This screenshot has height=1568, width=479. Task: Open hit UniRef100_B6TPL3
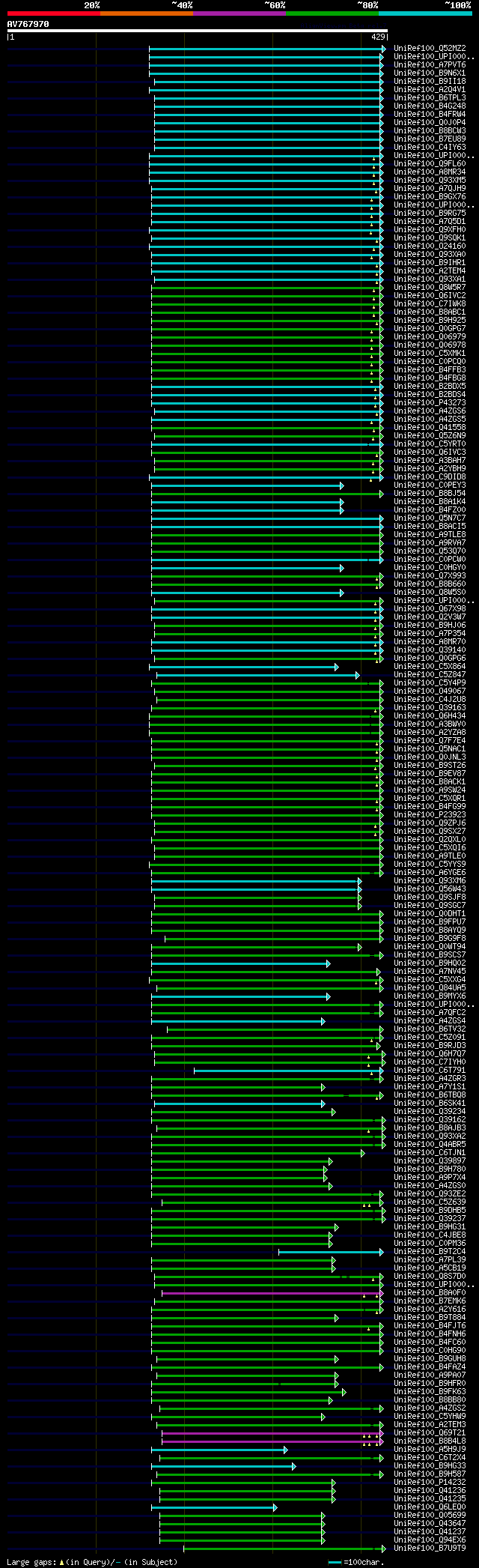click(x=430, y=98)
